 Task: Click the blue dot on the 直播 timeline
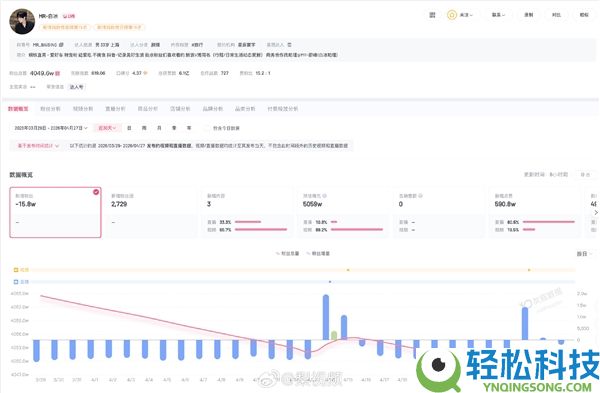click(330, 282)
